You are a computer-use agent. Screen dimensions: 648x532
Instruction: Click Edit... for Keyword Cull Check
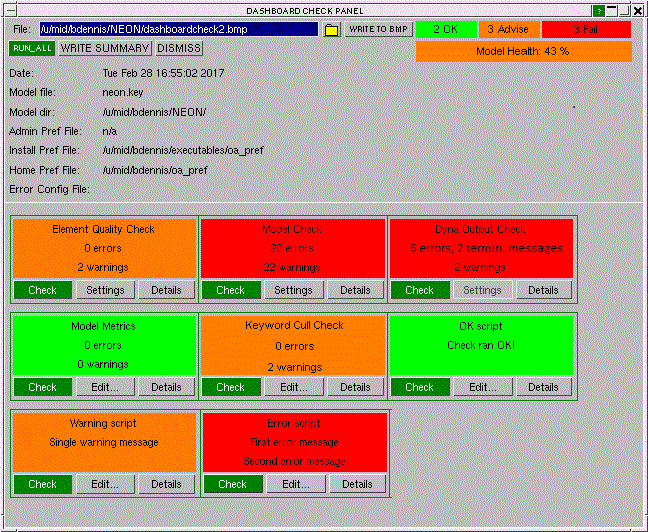click(x=293, y=387)
